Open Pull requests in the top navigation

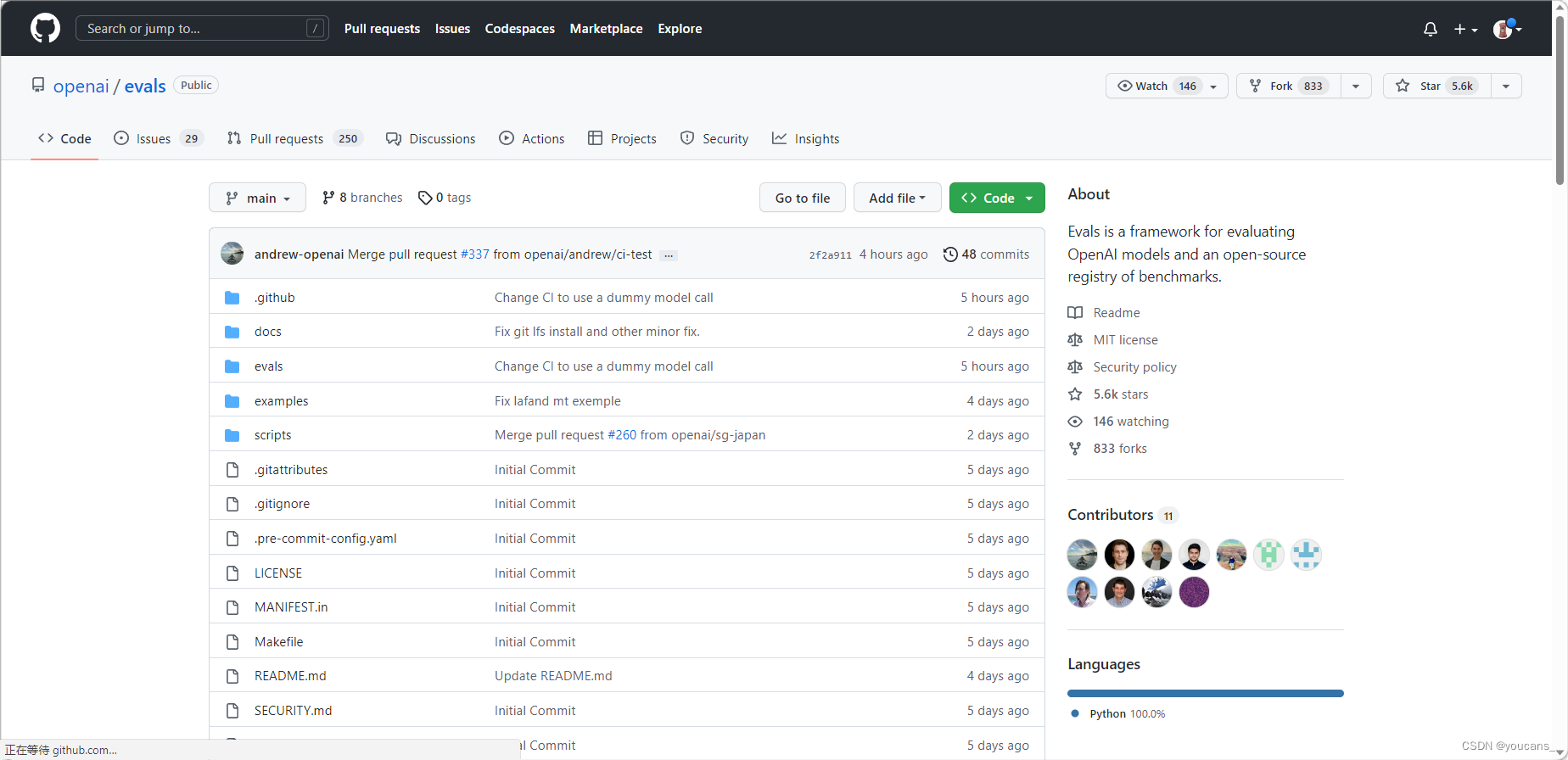pyautogui.click(x=382, y=28)
